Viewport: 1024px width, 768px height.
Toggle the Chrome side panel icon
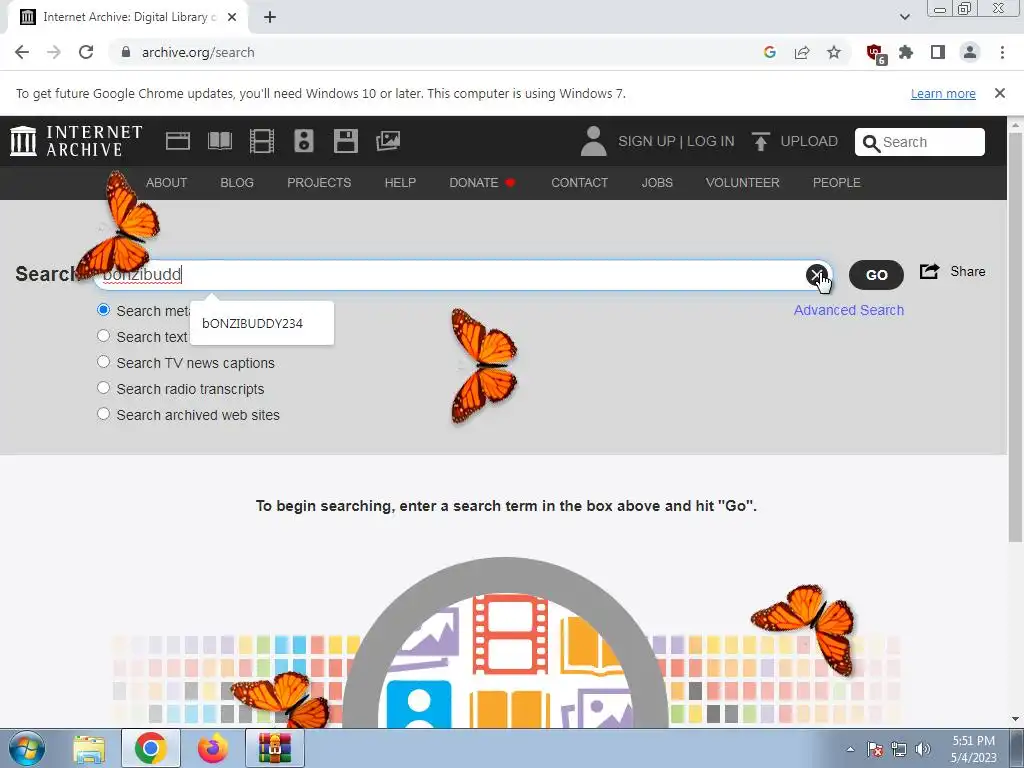pyautogui.click(x=938, y=52)
